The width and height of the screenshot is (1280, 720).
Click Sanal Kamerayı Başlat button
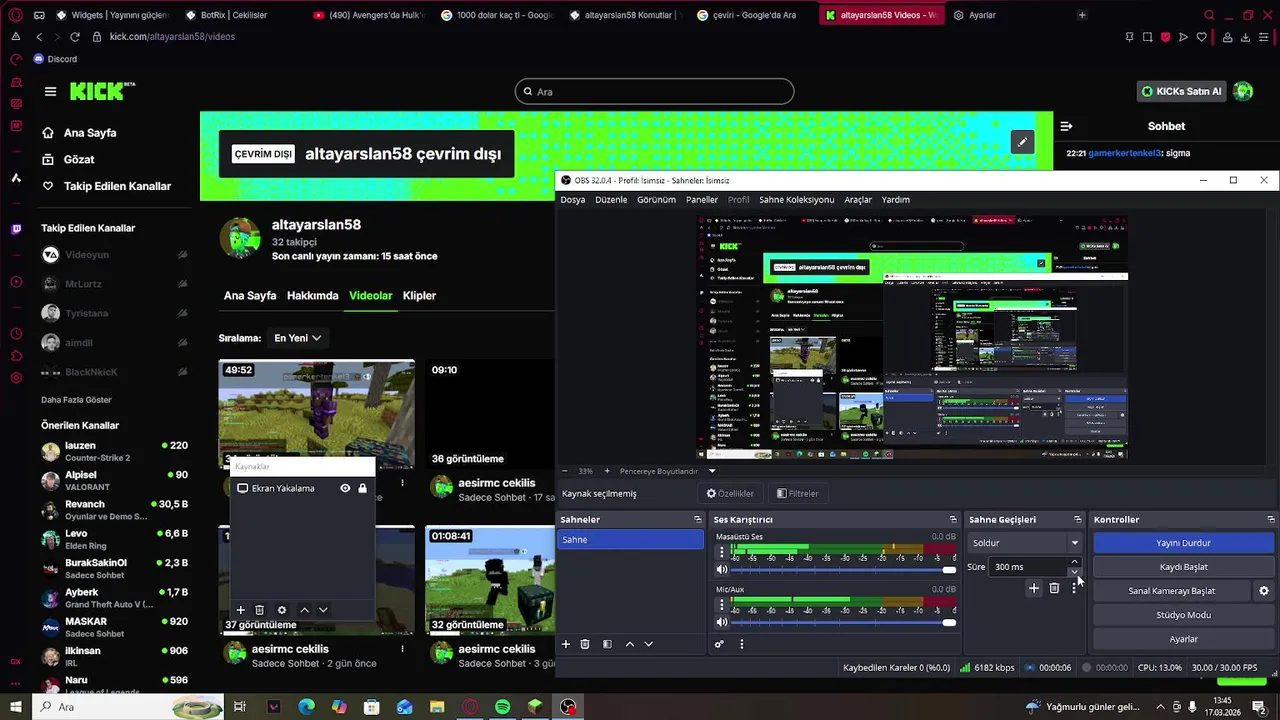pyautogui.click(x=1172, y=591)
